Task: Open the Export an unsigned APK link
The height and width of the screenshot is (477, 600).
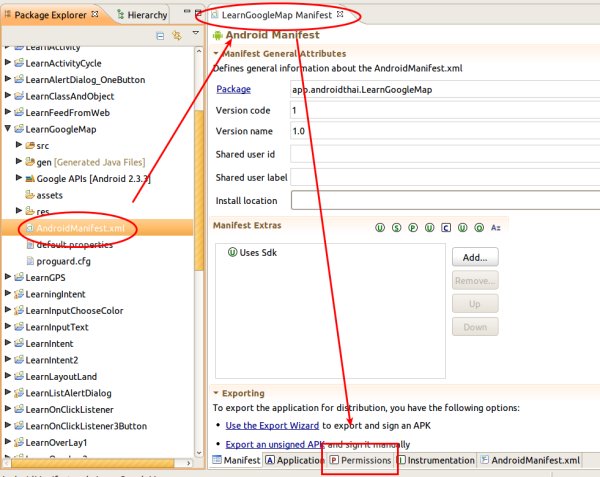Action: click(275, 444)
